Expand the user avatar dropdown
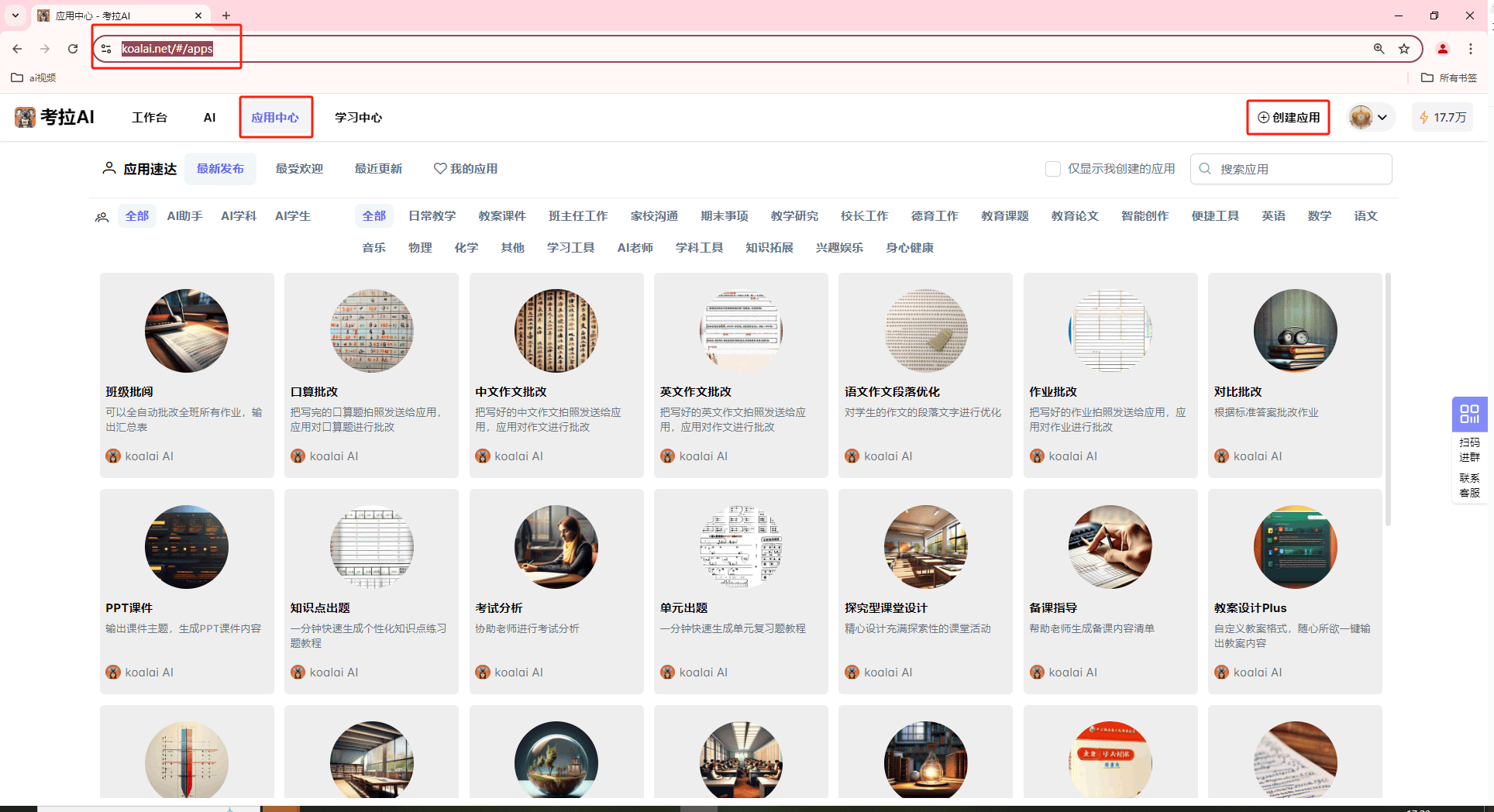Screen dimensions: 1494x812 coord(1372,117)
